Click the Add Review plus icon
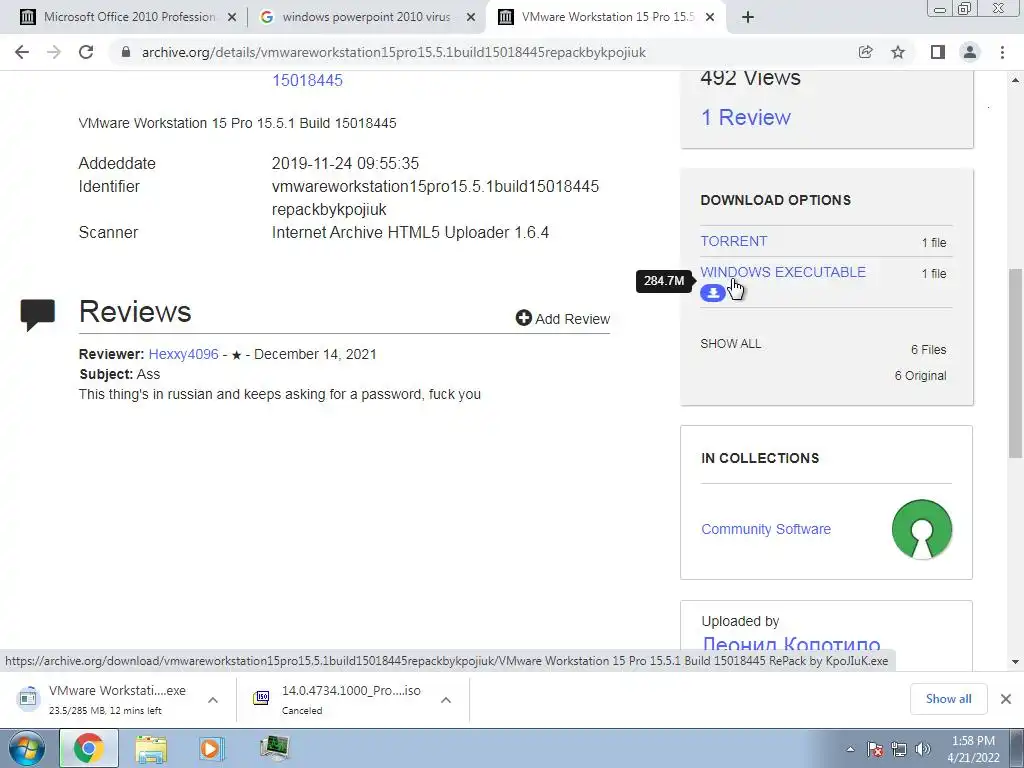 coord(524,318)
